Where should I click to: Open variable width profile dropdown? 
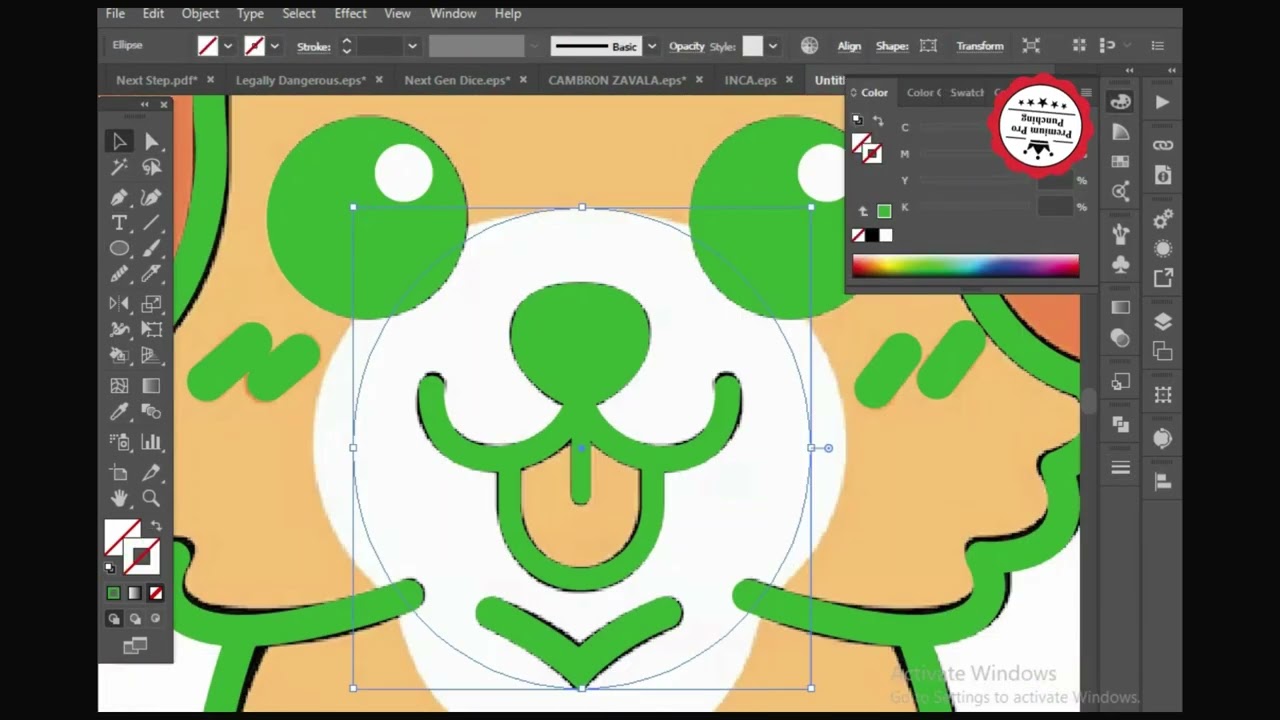click(x=534, y=46)
